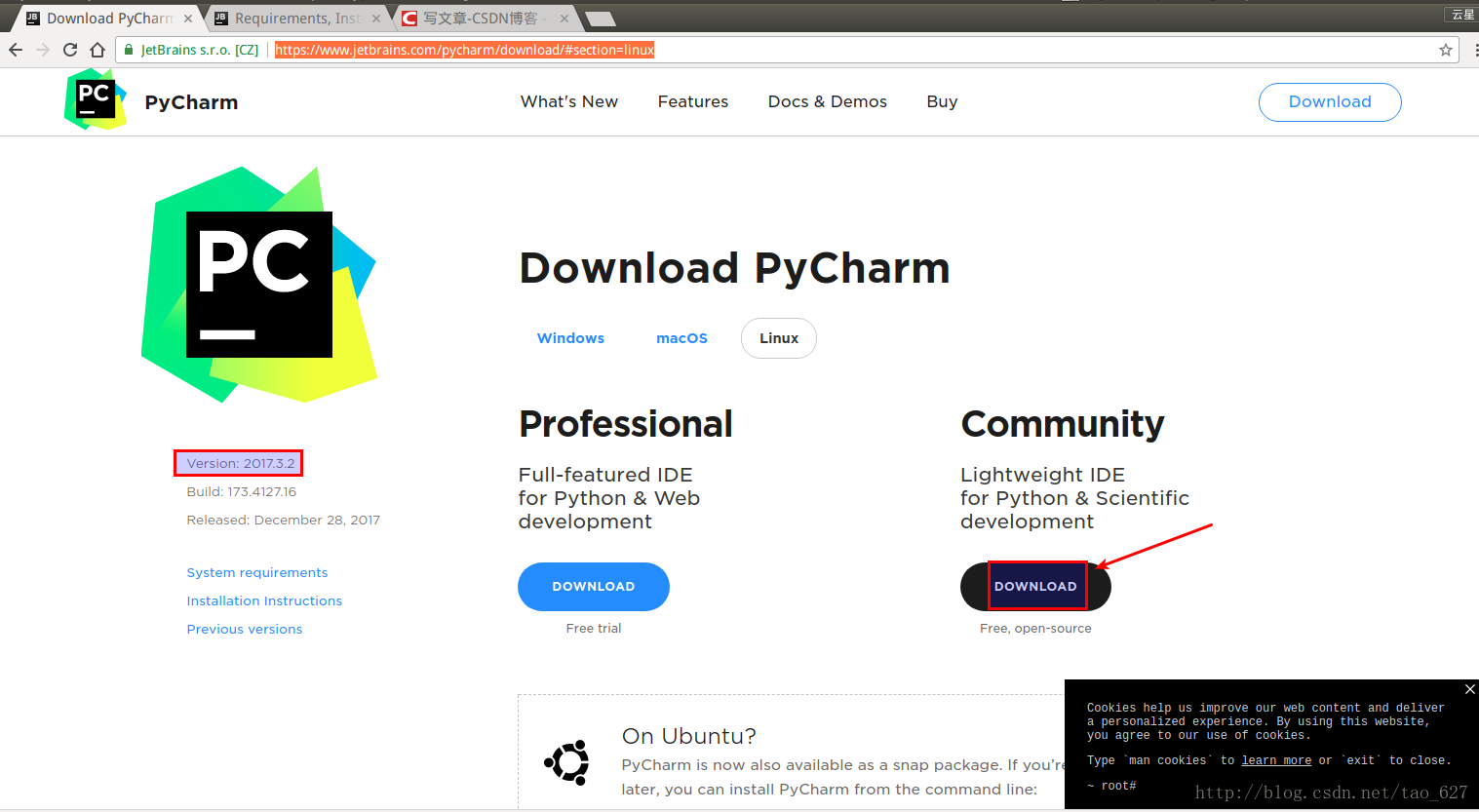1479x812 pixels.
Task: Click Released: December 28, 2017 text
Action: (x=284, y=520)
